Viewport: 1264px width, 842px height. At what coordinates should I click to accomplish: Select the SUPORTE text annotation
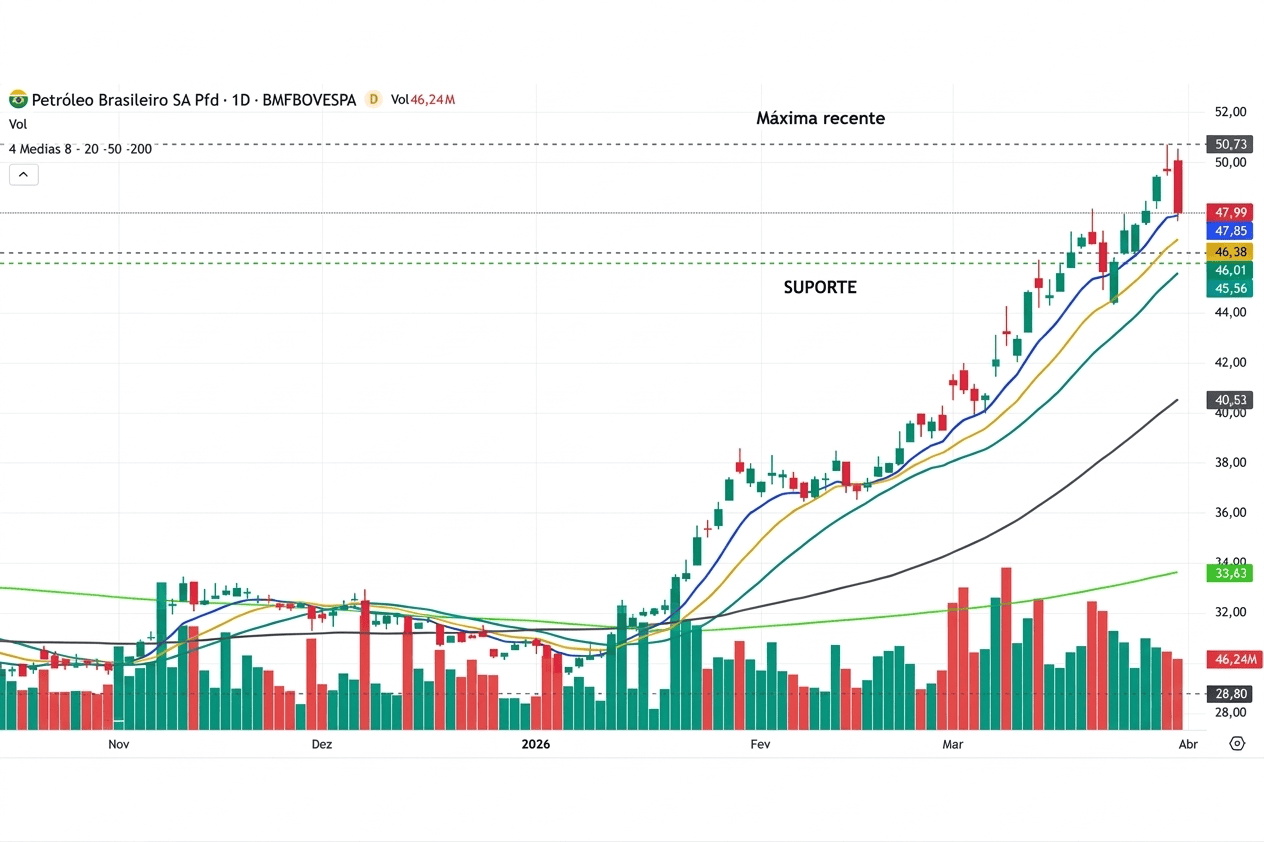(819, 287)
